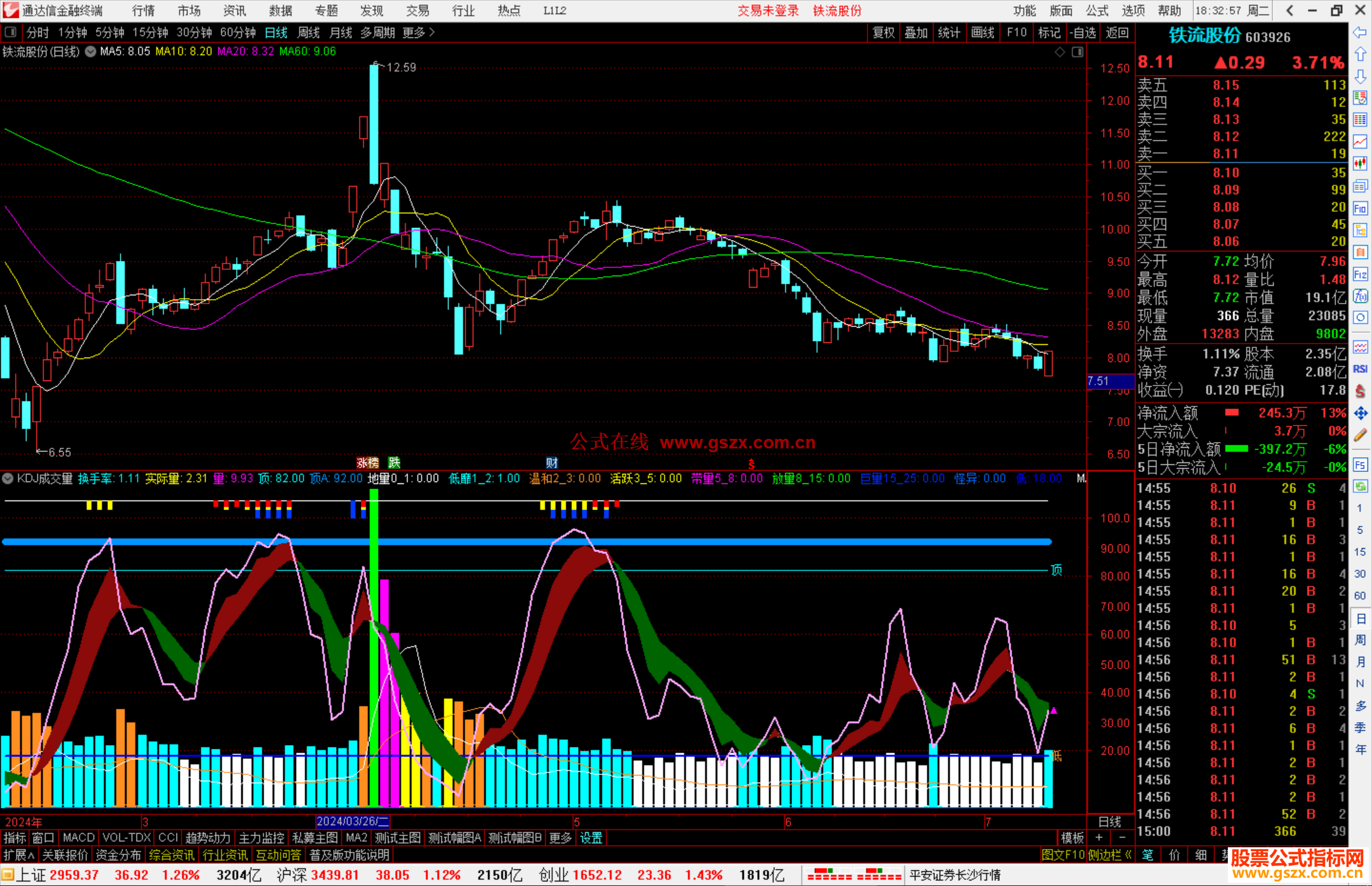Image resolution: width=1372 pixels, height=886 pixels.
Task: Toggle the round button before KDJ成交量 indicator
Action: point(8,478)
